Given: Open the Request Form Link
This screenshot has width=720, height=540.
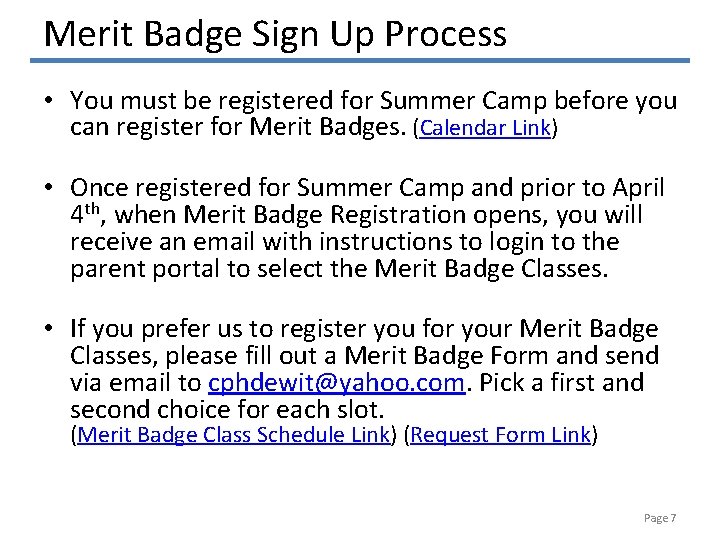Looking at the screenshot, I should [x=501, y=435].
